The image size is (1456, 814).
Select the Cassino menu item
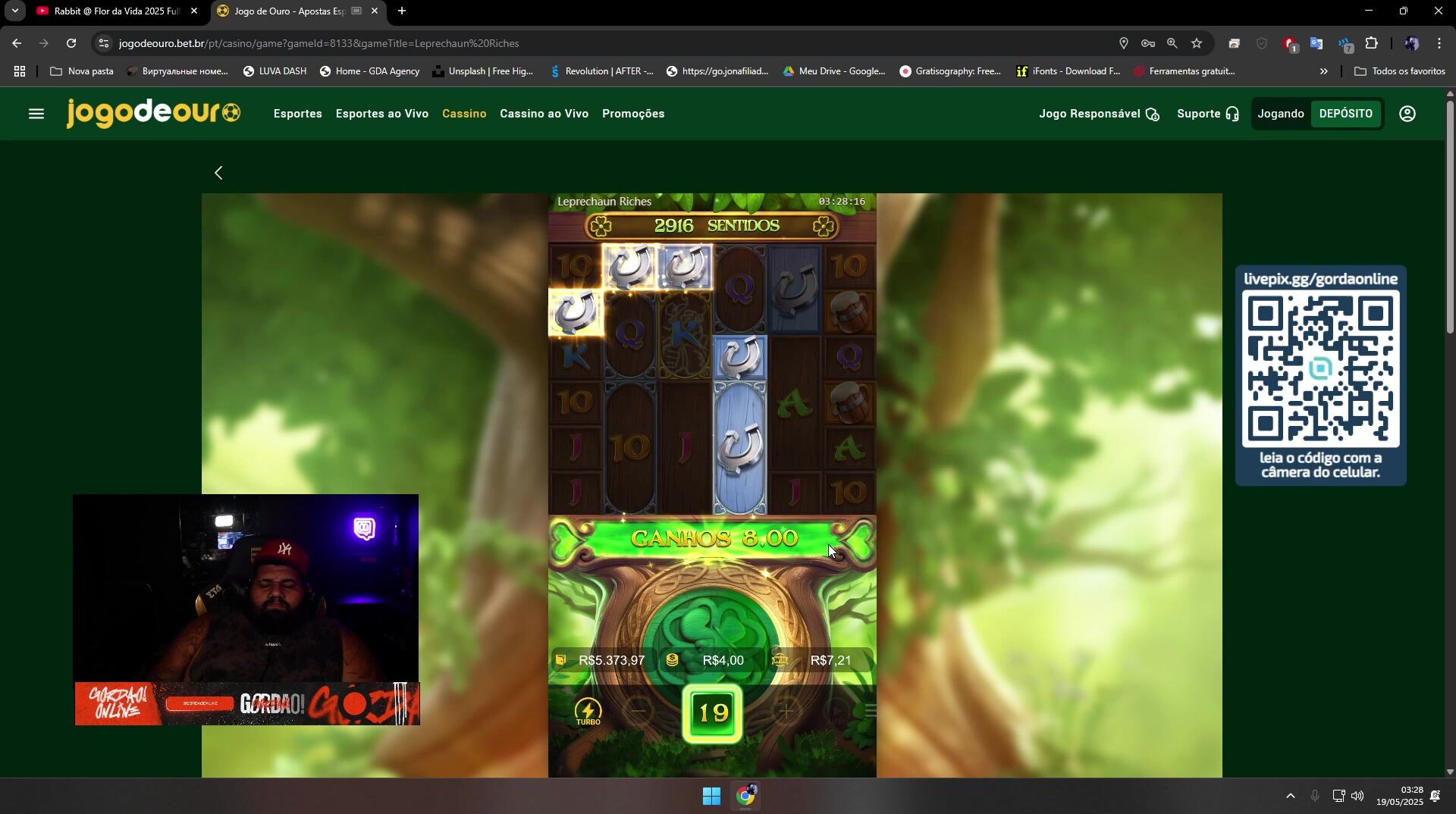pos(464,114)
